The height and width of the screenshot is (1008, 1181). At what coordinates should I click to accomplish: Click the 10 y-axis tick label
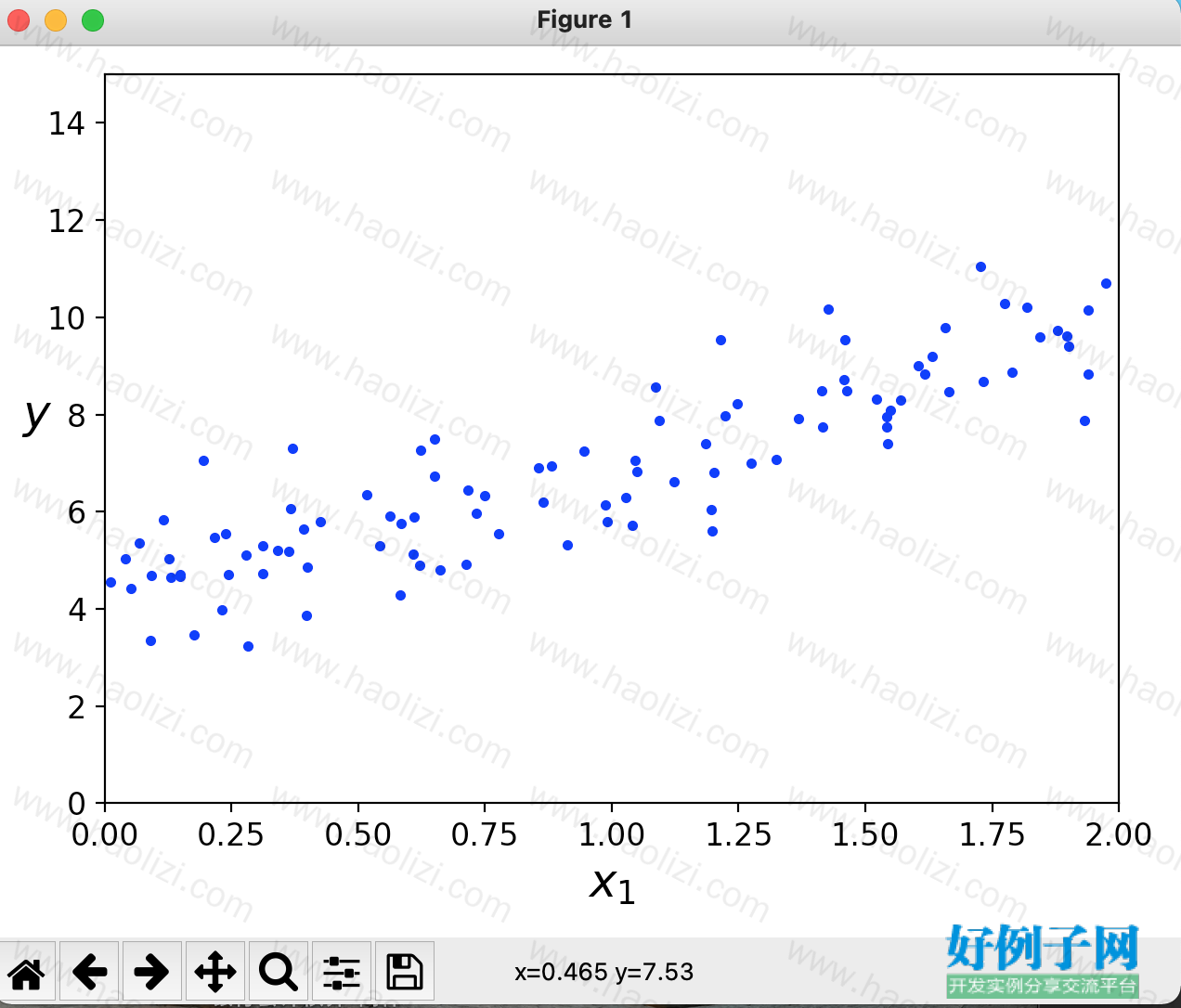(x=67, y=318)
